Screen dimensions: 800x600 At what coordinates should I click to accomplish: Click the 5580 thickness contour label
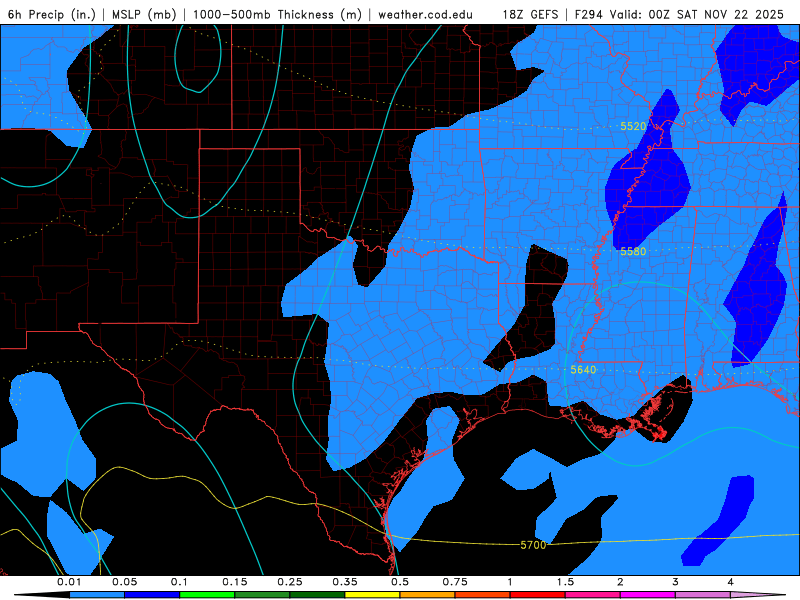(x=633, y=252)
